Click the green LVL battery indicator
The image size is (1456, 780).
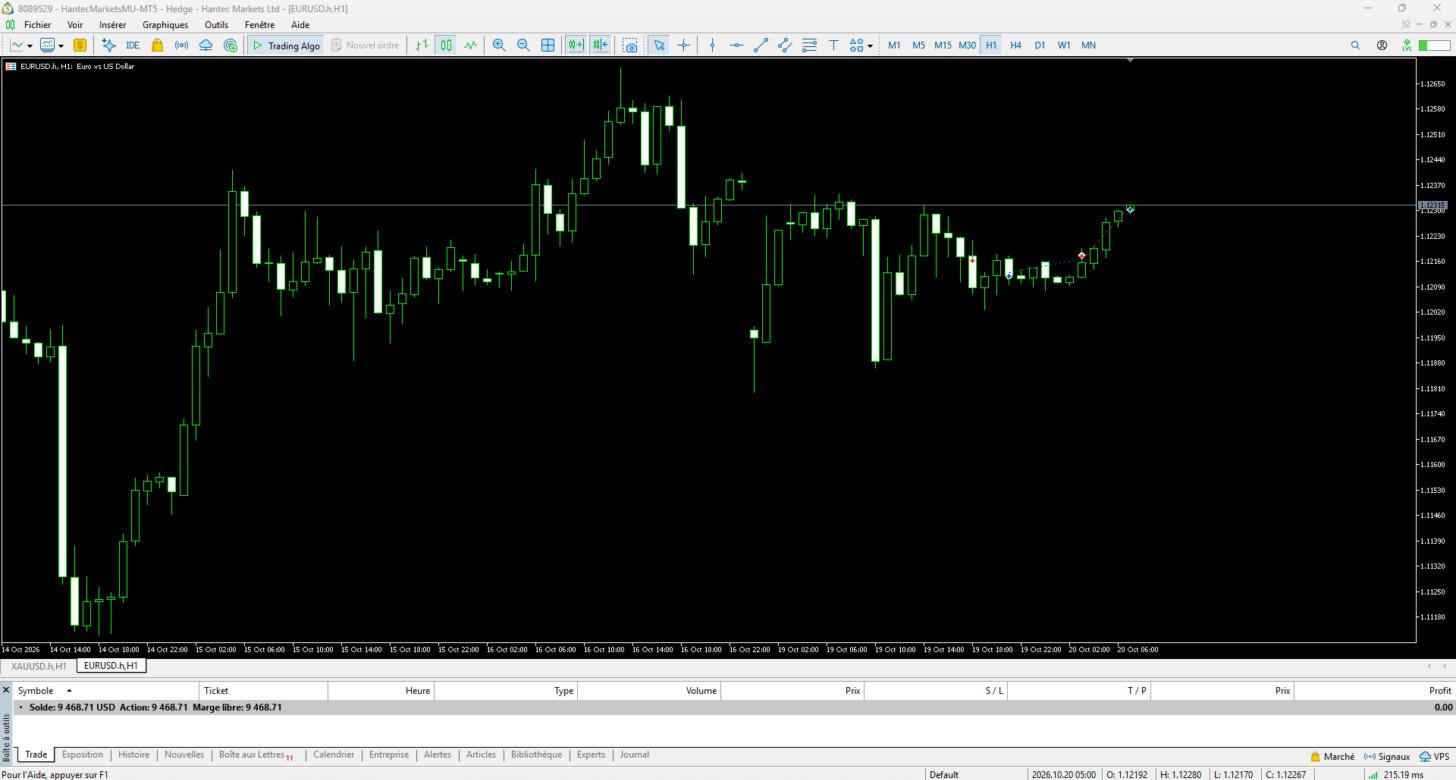(1408, 45)
